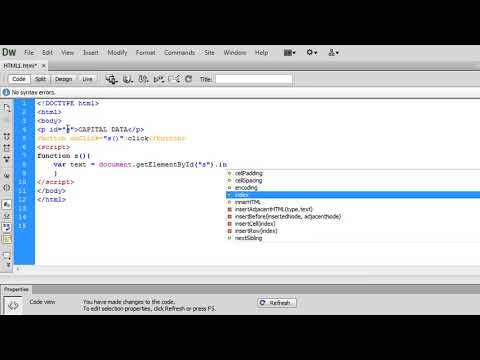Screen dimensions: 480x360
Task: Open Multiscreen preview toolbar icon
Action: 111,79
